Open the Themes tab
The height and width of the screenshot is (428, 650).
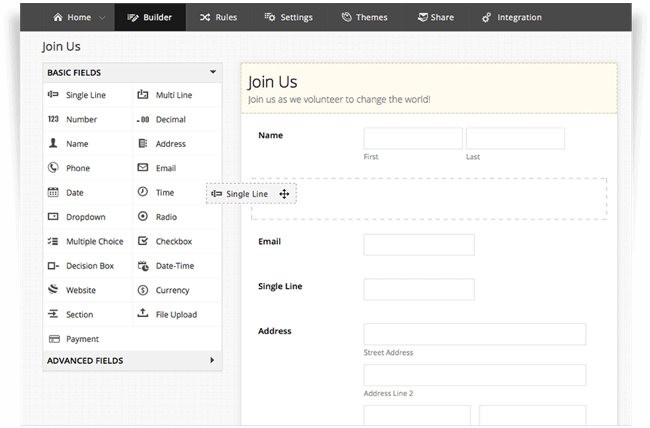coord(366,17)
